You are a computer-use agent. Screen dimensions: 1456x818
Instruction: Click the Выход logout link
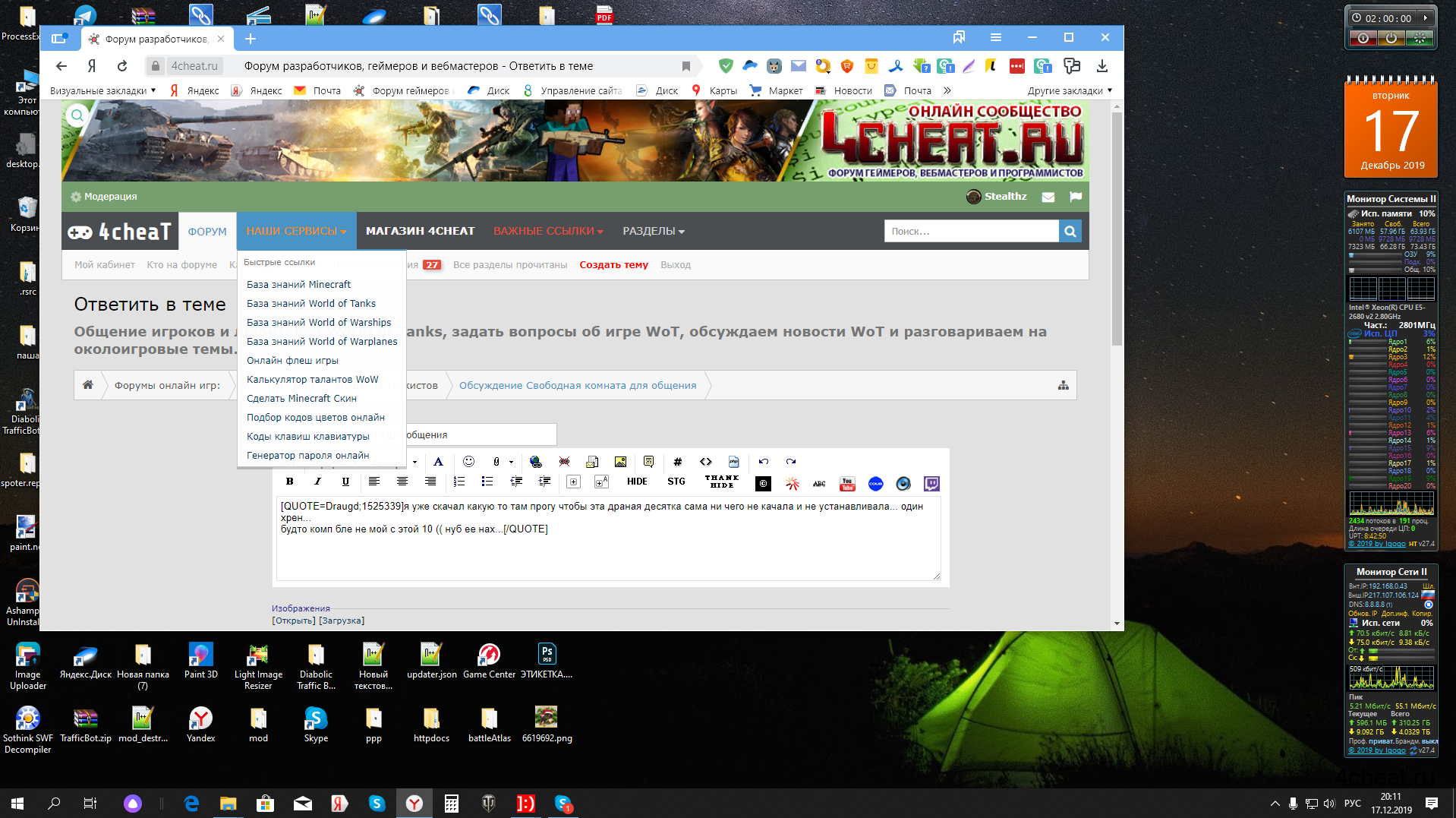point(676,265)
